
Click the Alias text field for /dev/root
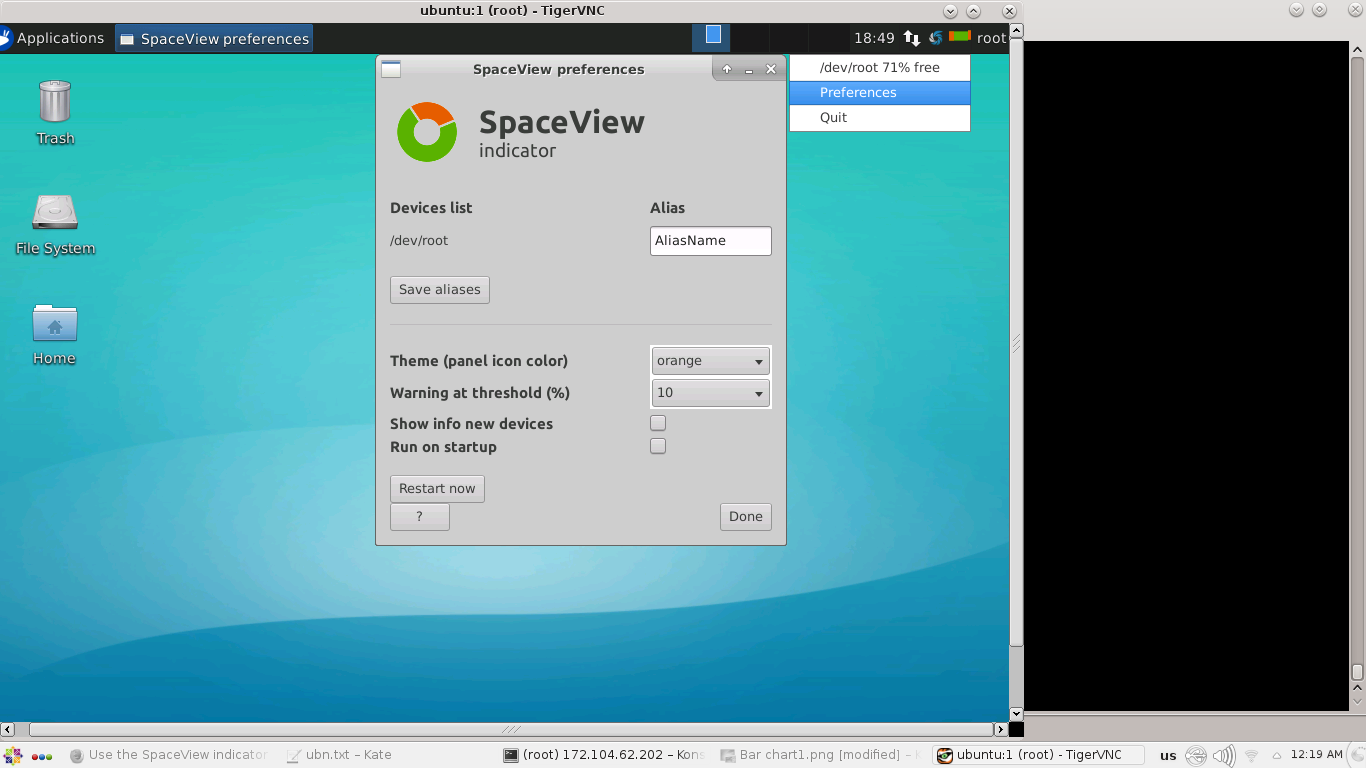coord(711,241)
